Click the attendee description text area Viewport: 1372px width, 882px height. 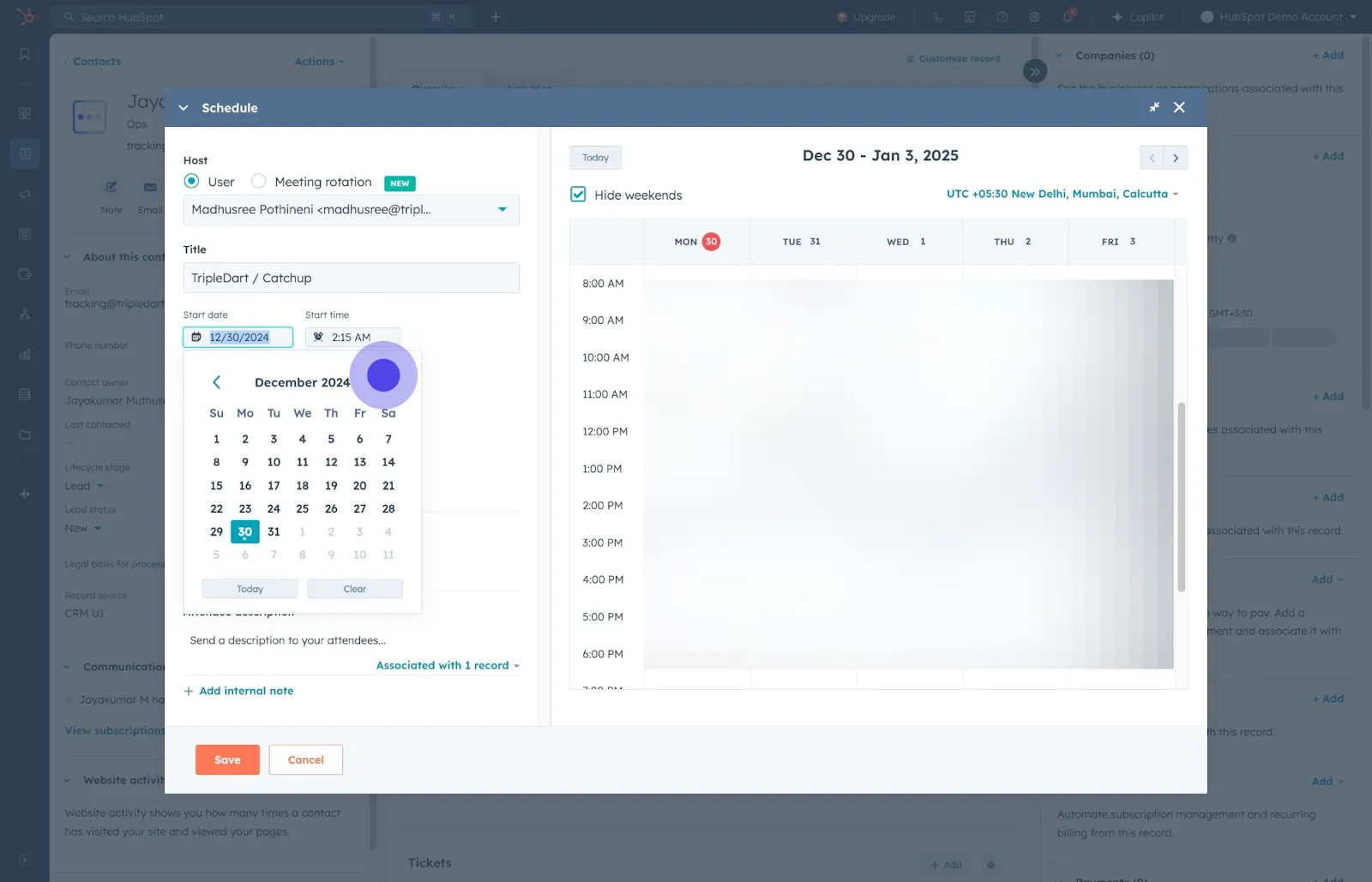[351, 640]
